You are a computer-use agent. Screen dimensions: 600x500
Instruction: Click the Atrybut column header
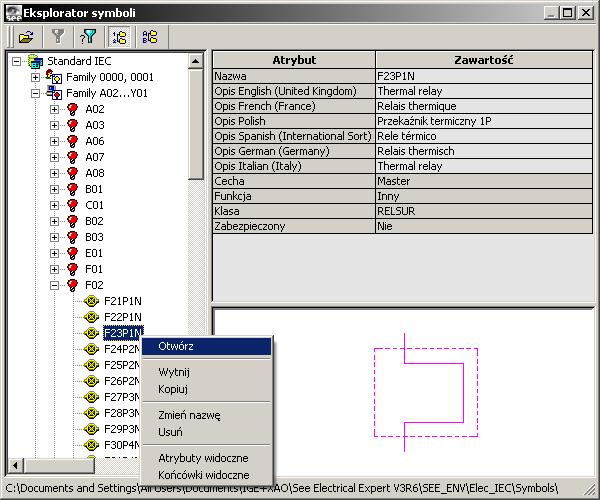point(294,60)
